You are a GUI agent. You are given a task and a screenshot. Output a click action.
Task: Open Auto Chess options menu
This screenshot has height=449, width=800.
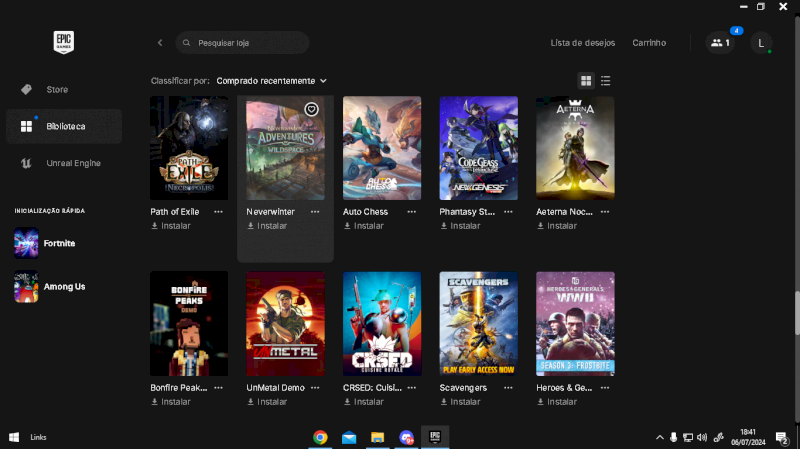pos(412,212)
